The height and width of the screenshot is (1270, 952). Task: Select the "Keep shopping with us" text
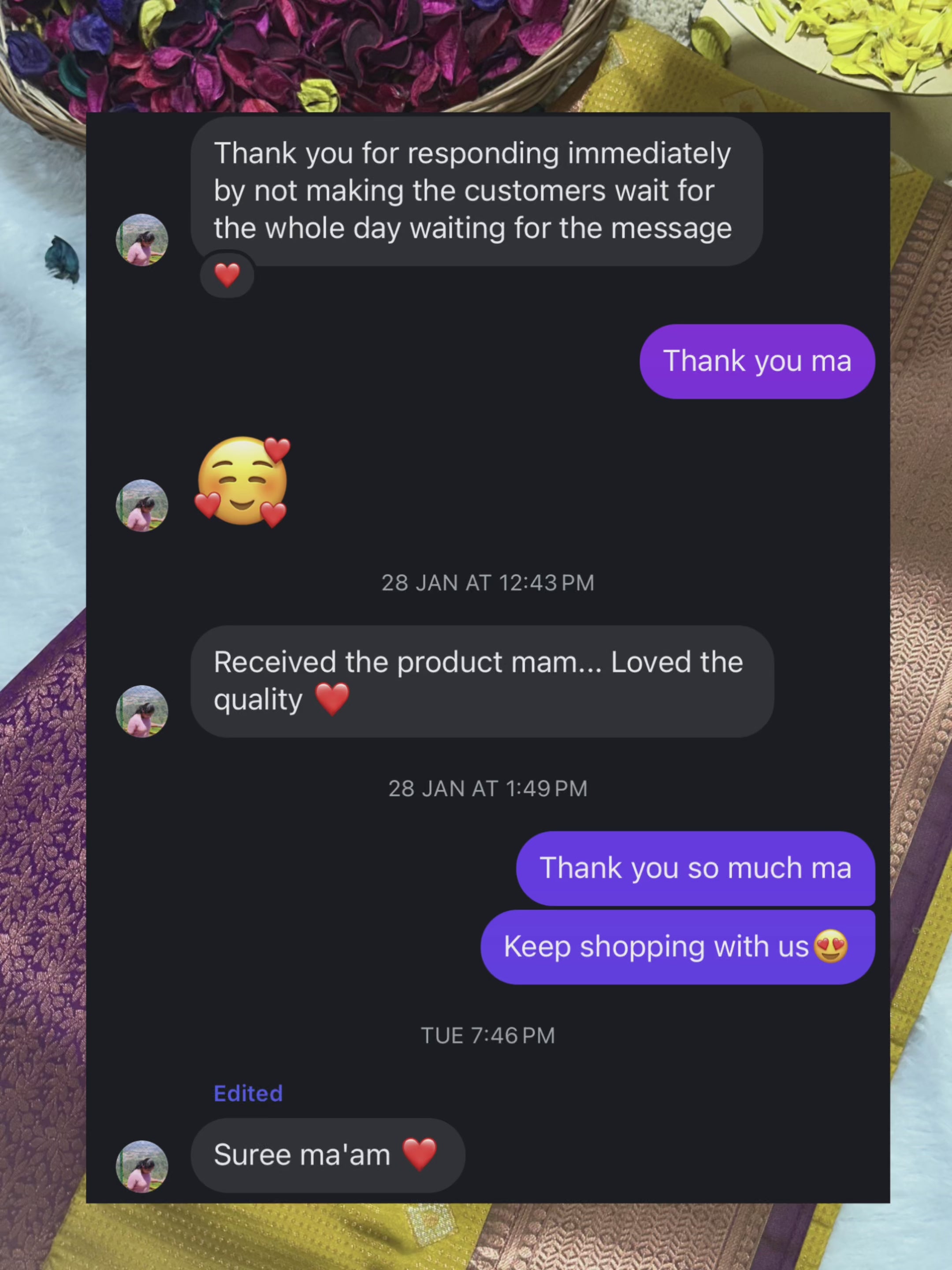click(656, 947)
